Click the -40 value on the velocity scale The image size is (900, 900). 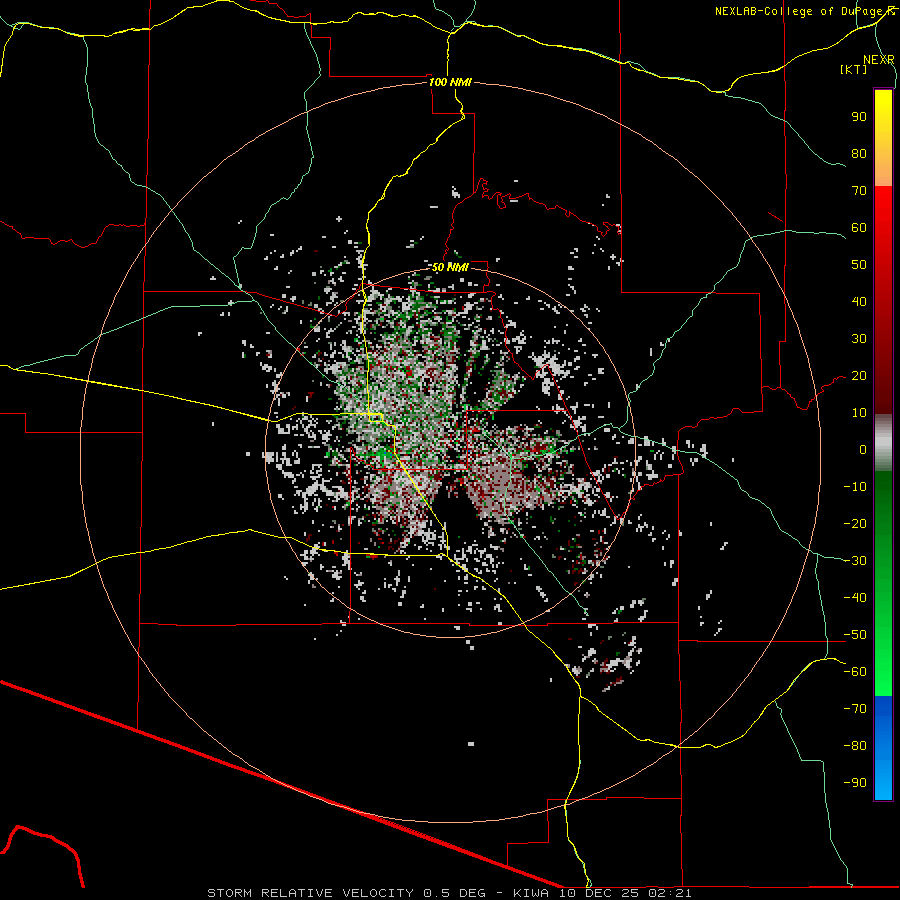pos(855,598)
